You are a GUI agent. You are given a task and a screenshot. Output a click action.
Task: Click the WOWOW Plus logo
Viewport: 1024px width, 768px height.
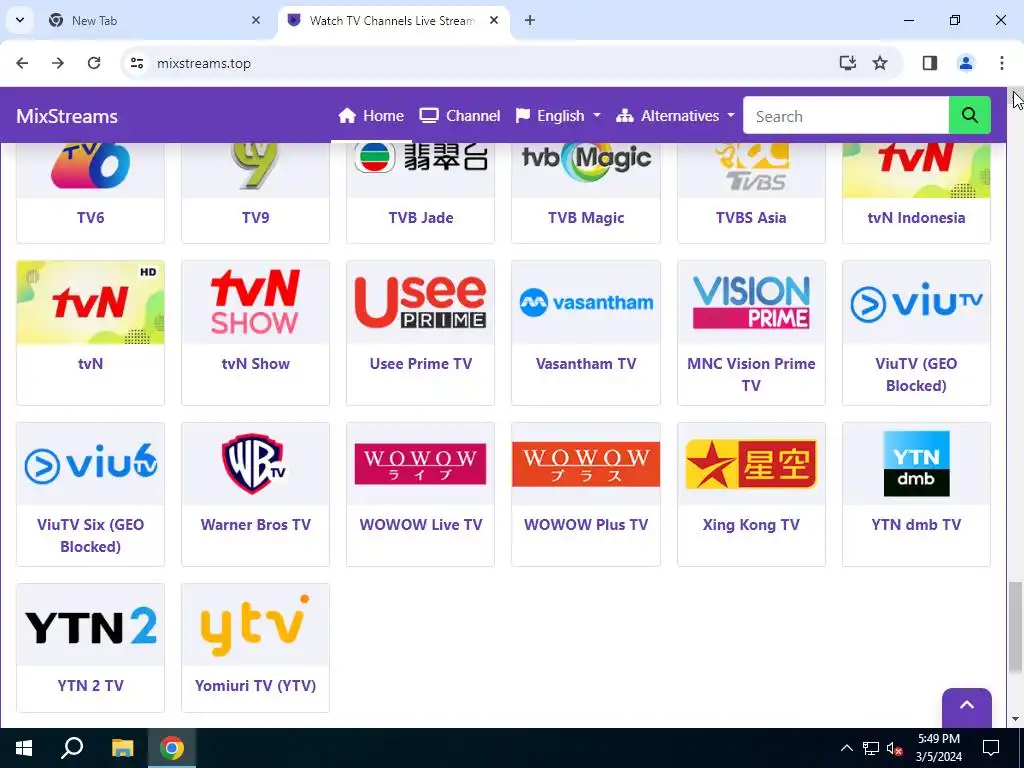pyautogui.click(x=586, y=464)
